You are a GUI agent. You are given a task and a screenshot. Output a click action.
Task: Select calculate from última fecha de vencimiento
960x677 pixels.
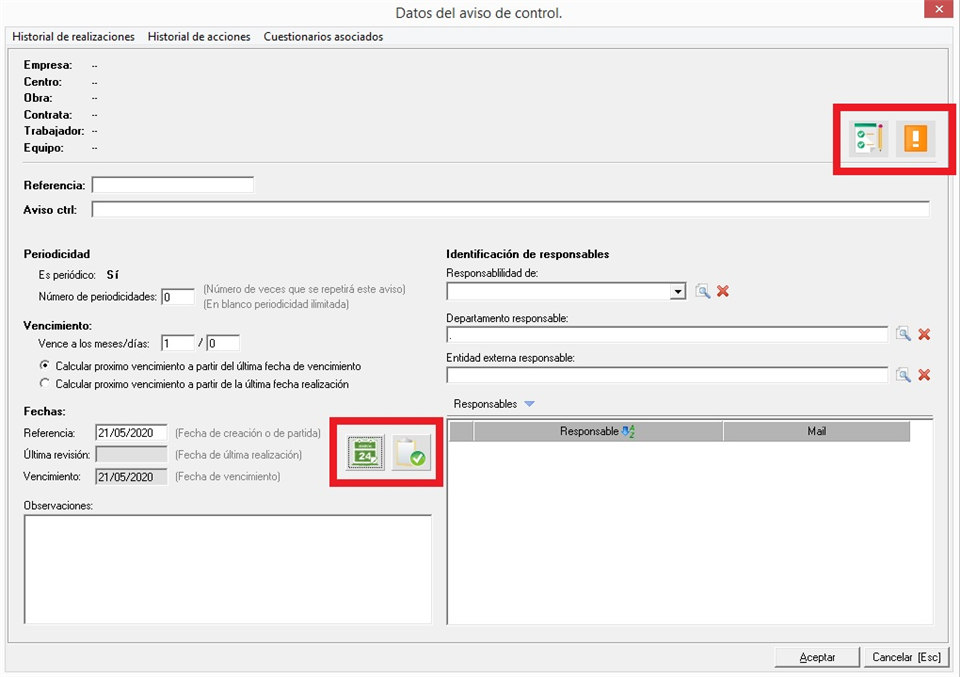tap(44, 367)
